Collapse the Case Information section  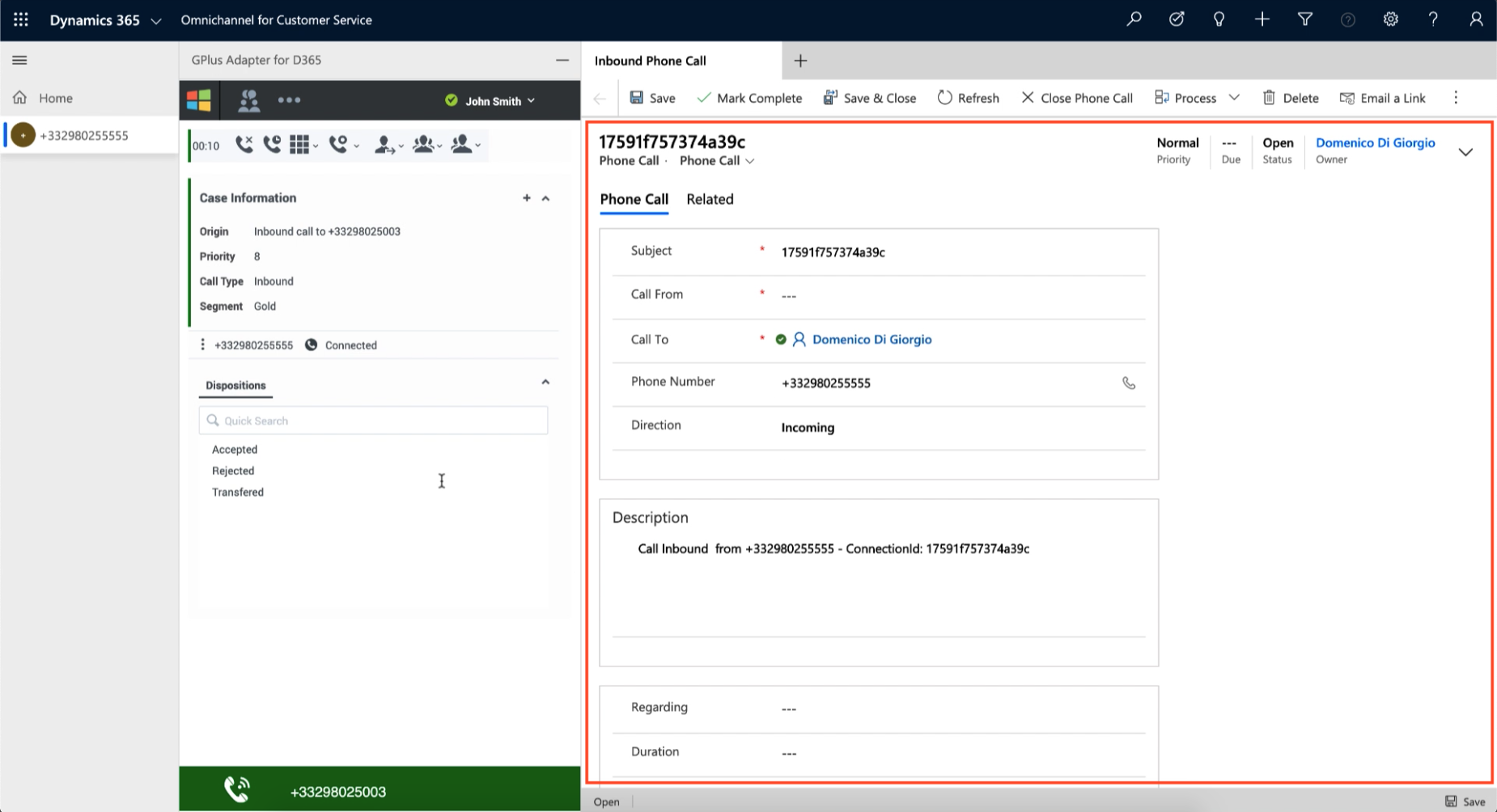click(x=546, y=198)
